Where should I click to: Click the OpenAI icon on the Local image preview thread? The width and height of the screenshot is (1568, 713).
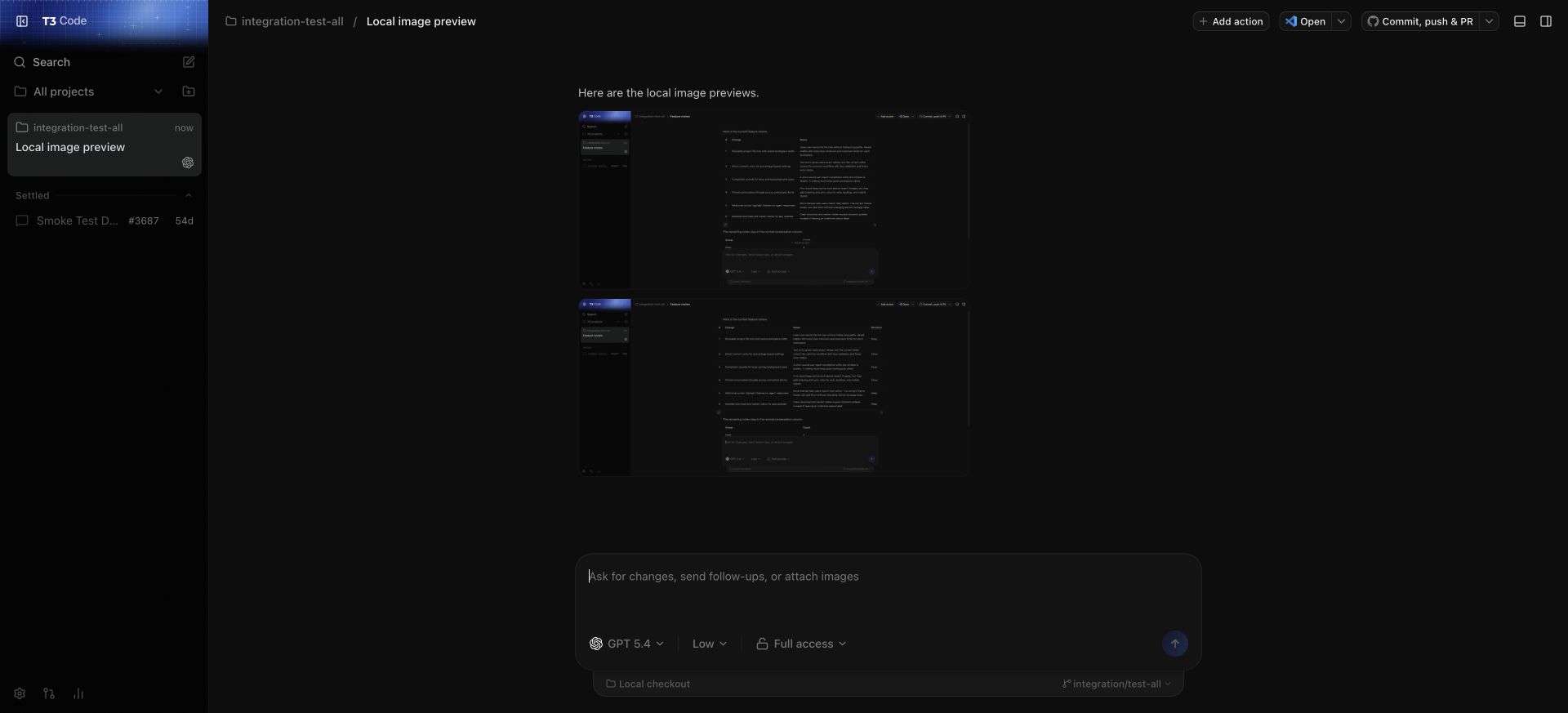pos(188,163)
